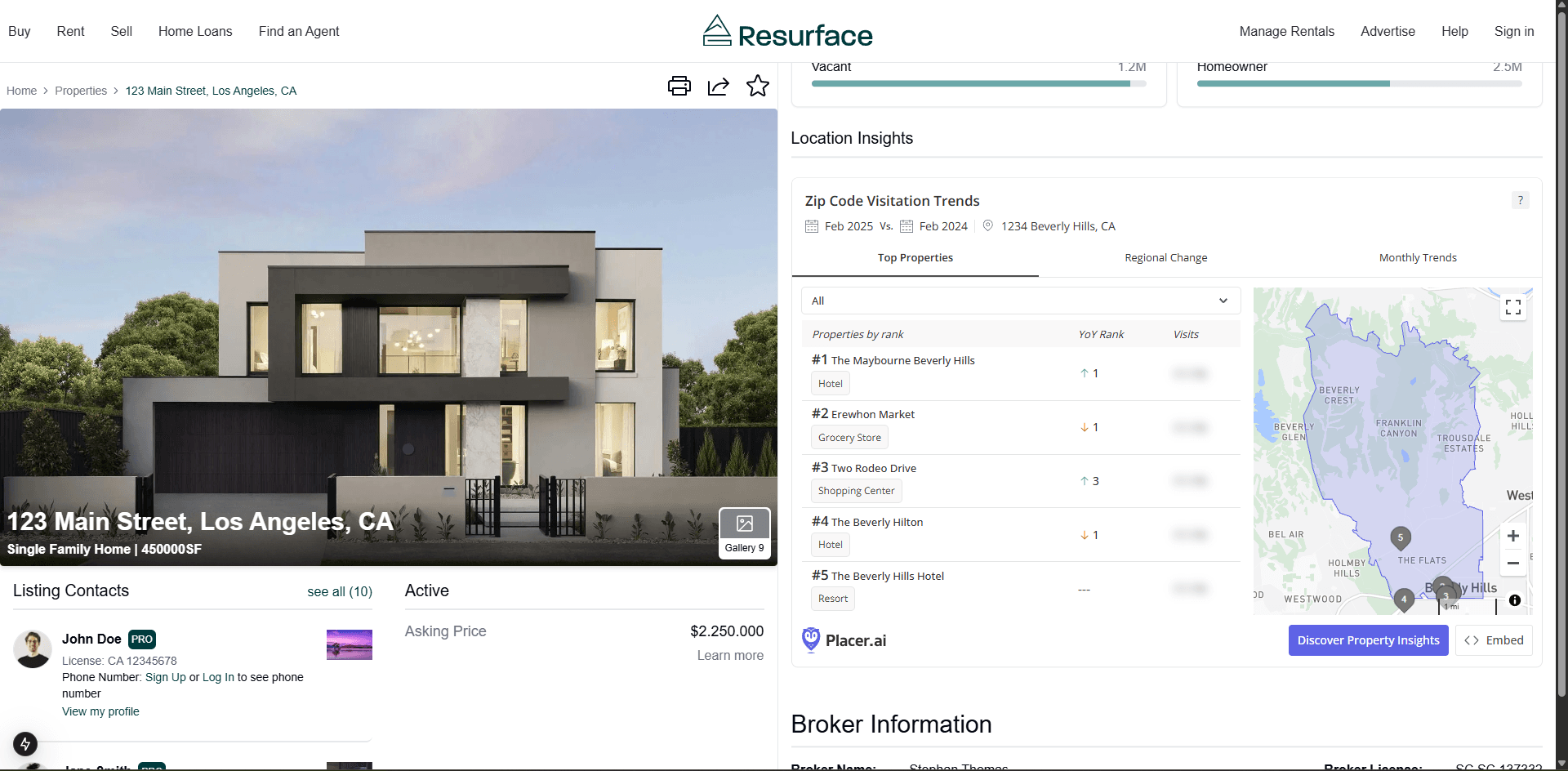The width and height of the screenshot is (1568, 771).
Task: Zoom out on the map
Action: point(1512,564)
